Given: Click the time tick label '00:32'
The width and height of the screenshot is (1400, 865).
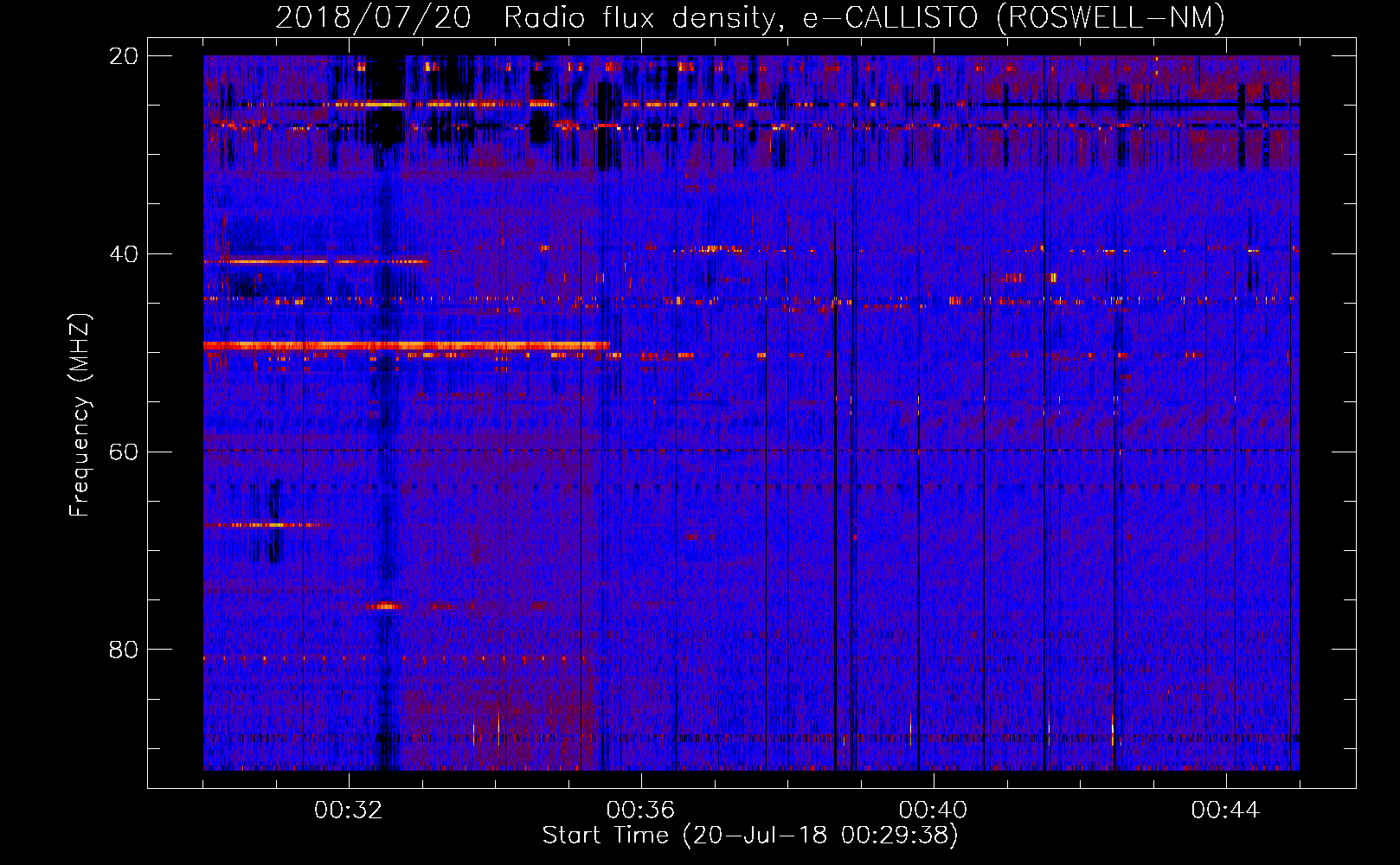Looking at the screenshot, I should 348,811.
